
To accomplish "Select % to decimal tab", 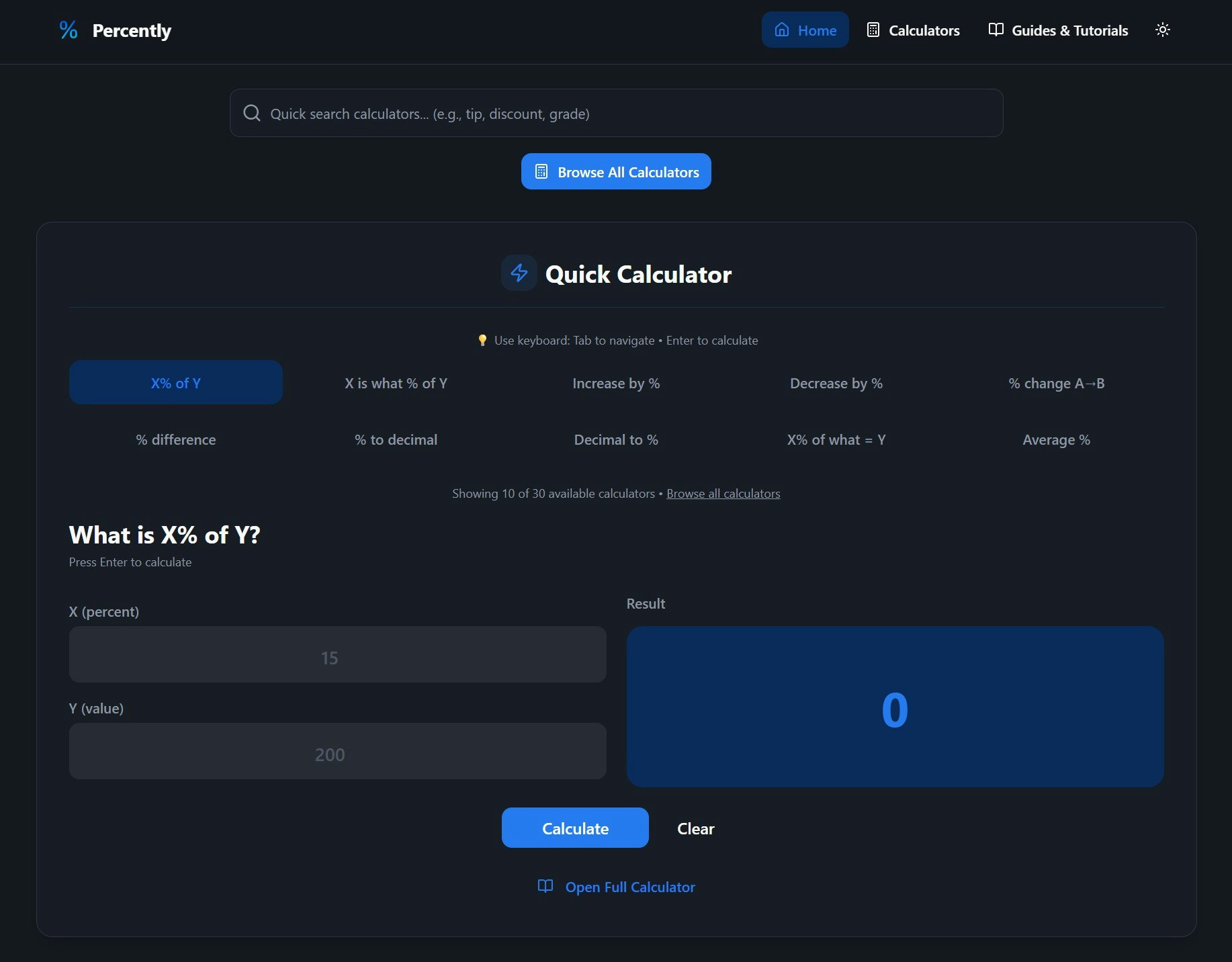I will [x=396, y=439].
